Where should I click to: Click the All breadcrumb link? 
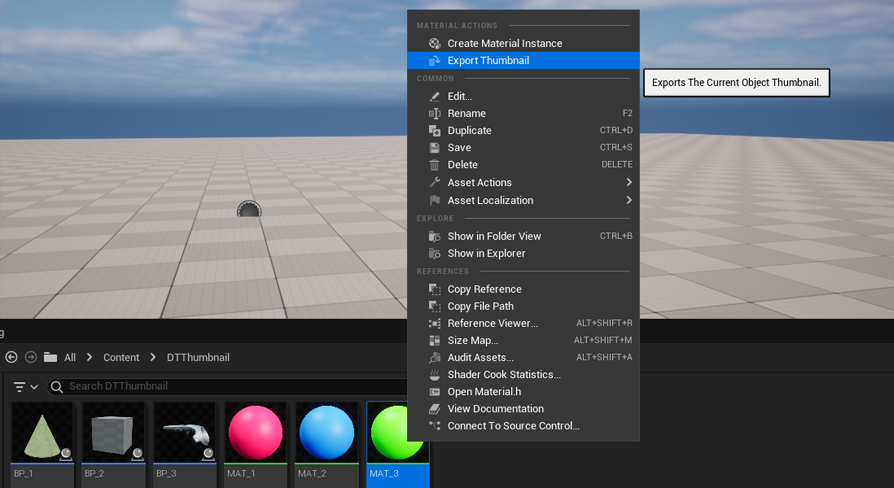click(70, 357)
